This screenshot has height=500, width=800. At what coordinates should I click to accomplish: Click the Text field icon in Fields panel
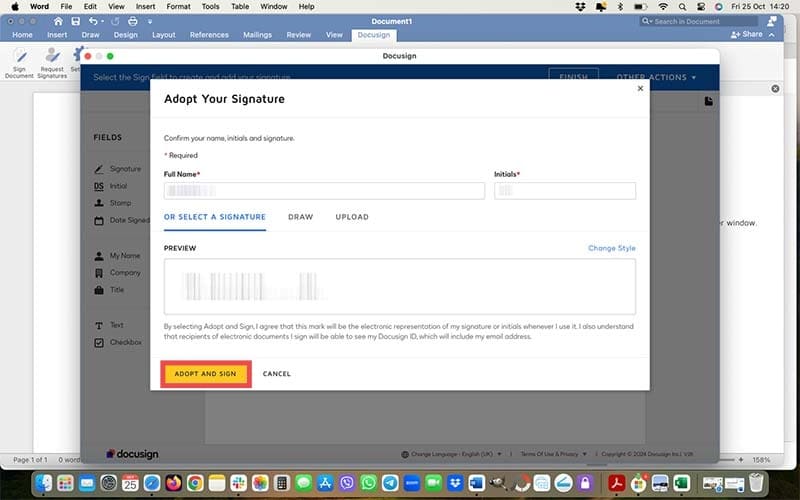tap(99, 325)
